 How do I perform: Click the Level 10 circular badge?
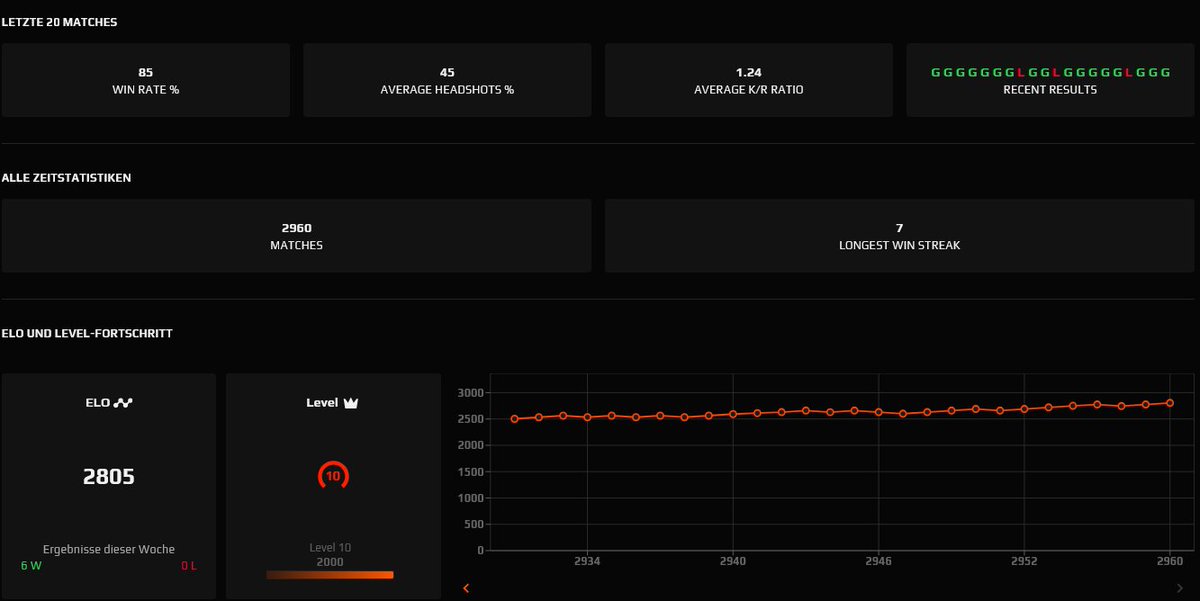333,476
